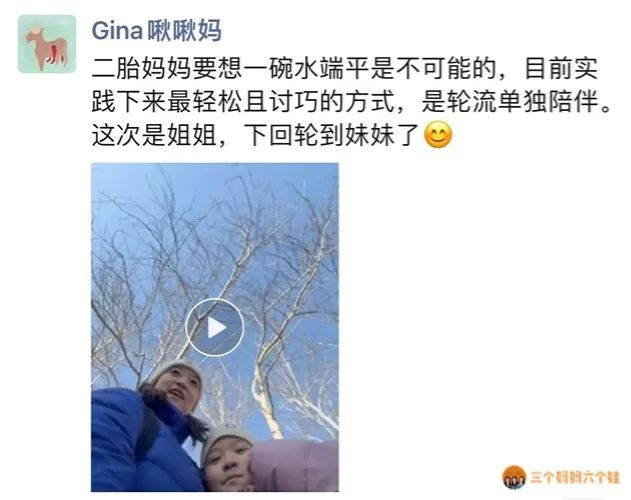Click the child's face in gray hat

click(x=229, y=467)
